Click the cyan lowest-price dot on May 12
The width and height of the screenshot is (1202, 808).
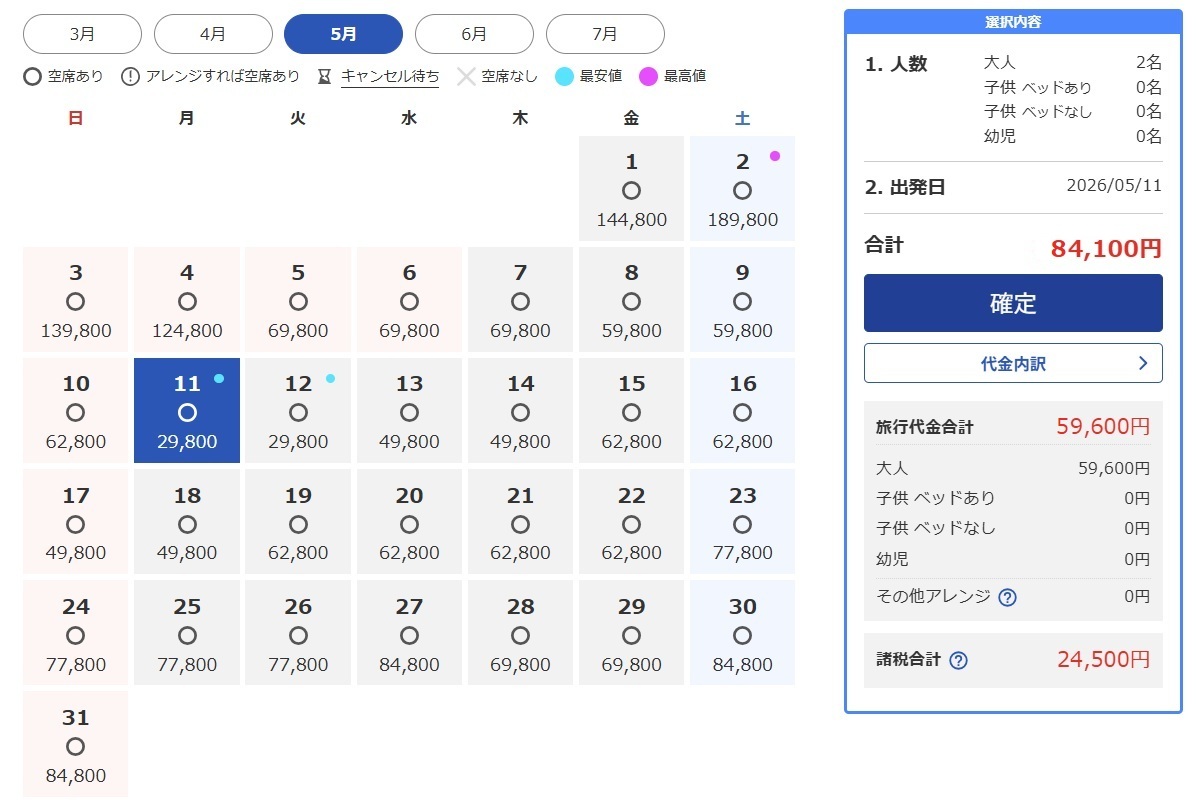[330, 379]
